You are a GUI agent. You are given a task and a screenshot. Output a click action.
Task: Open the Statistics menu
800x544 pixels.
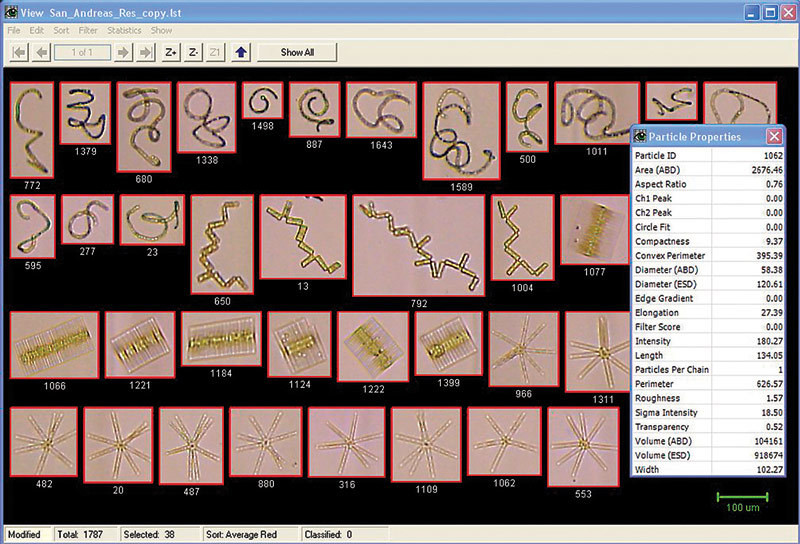(124, 31)
